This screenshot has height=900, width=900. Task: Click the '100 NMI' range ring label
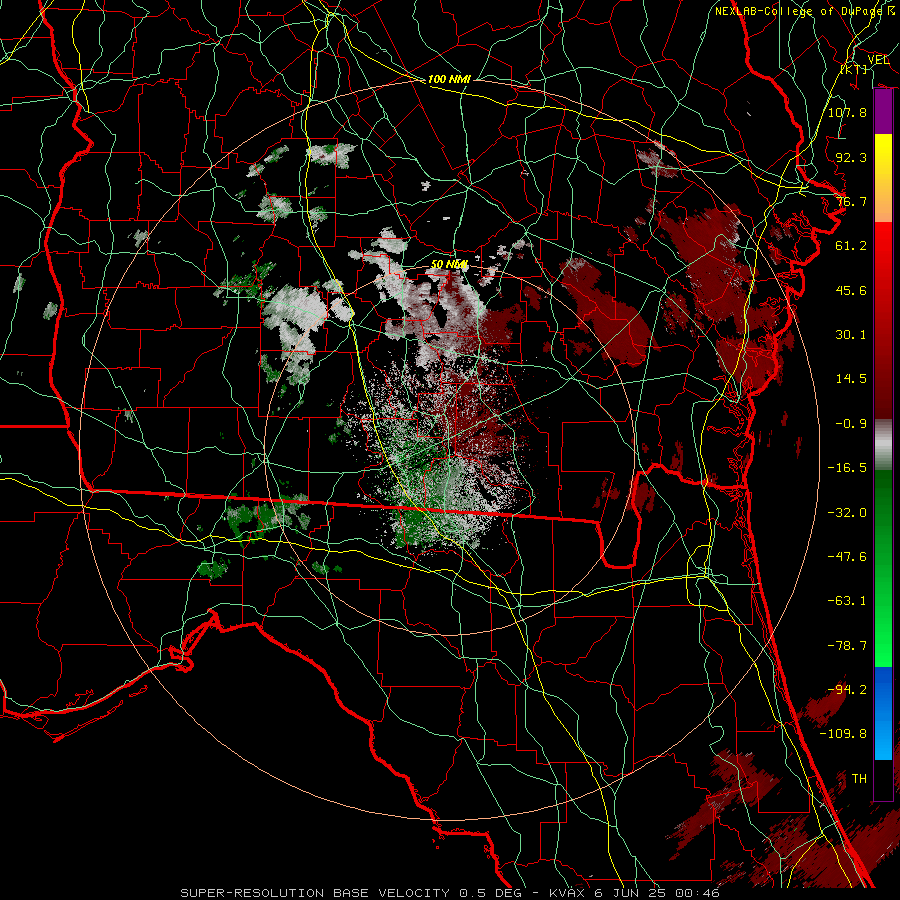449,79
